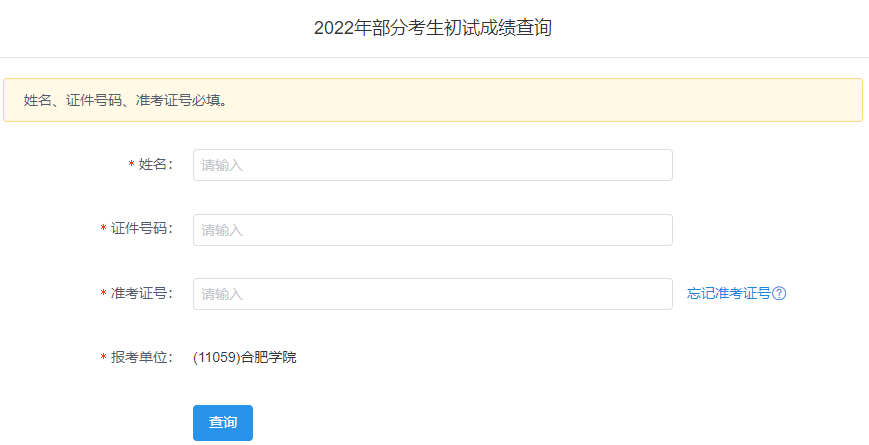Image resolution: width=869 pixels, height=445 pixels.
Task: Select the 准考证号 input field
Action: click(432, 294)
